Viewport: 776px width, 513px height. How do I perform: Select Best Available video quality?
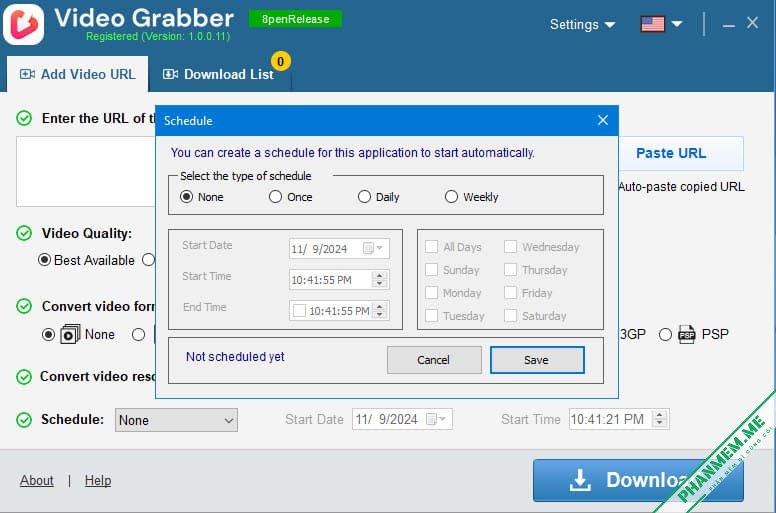[x=44, y=260]
